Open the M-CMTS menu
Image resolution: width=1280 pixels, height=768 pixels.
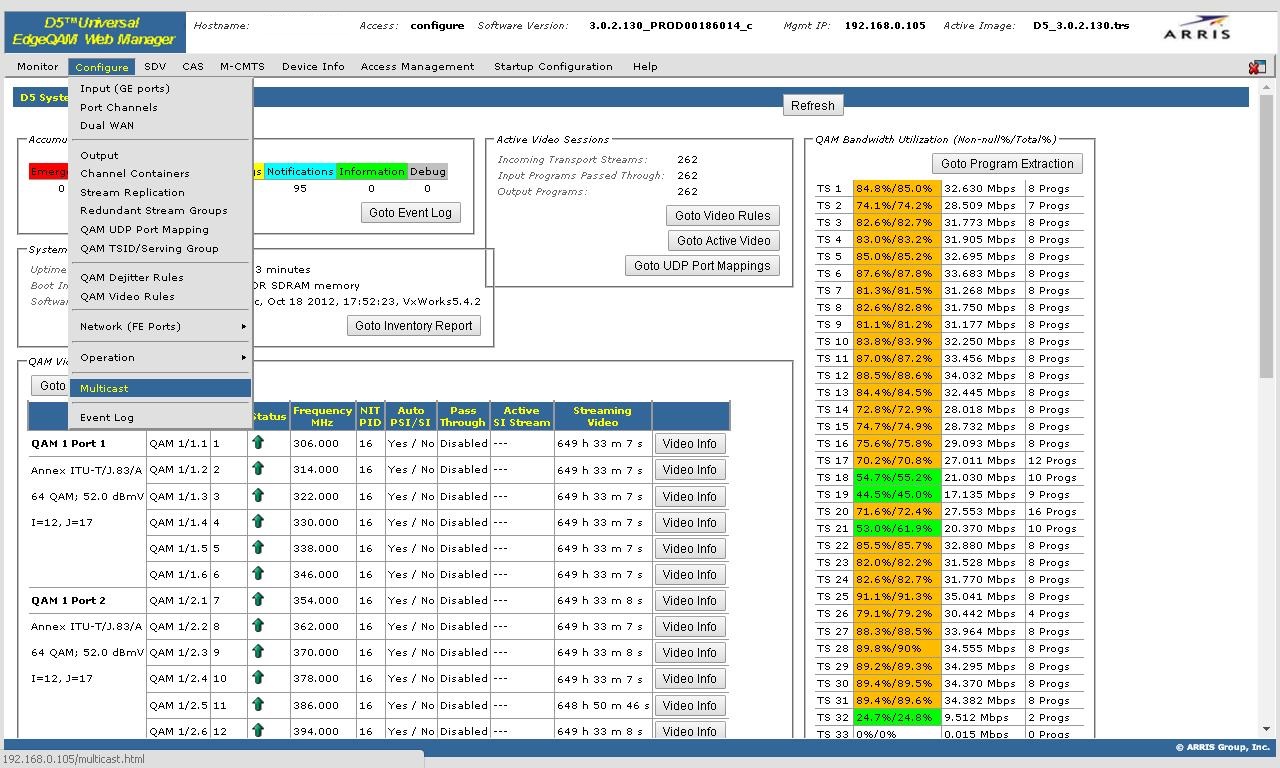tap(242, 67)
